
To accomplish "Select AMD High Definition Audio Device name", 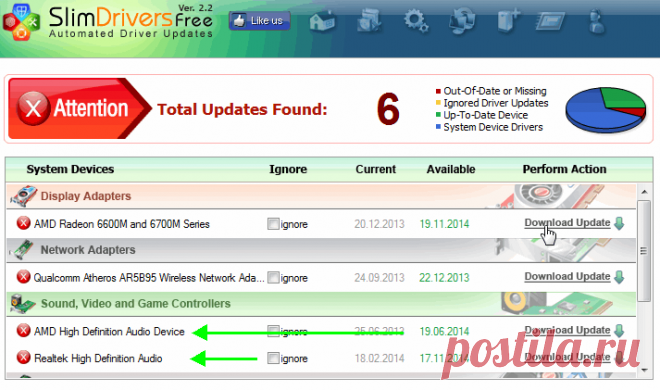I will click(x=109, y=332).
